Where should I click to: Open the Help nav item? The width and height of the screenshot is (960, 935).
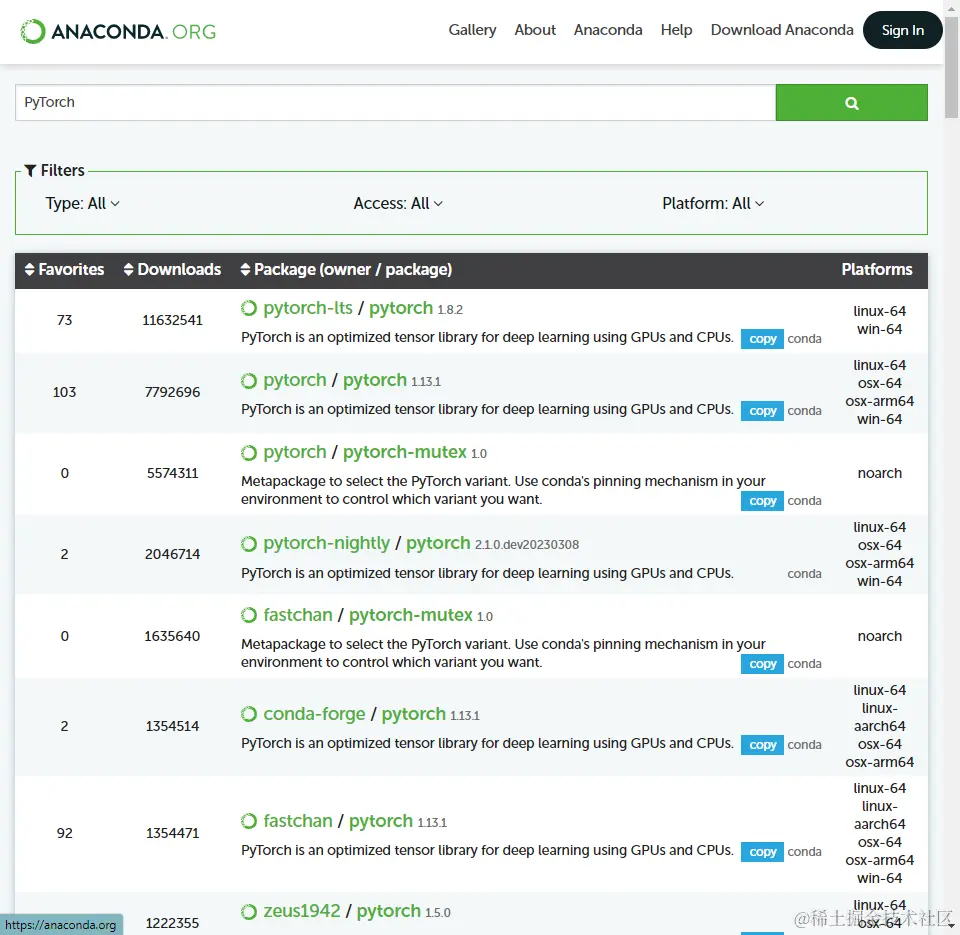676,30
